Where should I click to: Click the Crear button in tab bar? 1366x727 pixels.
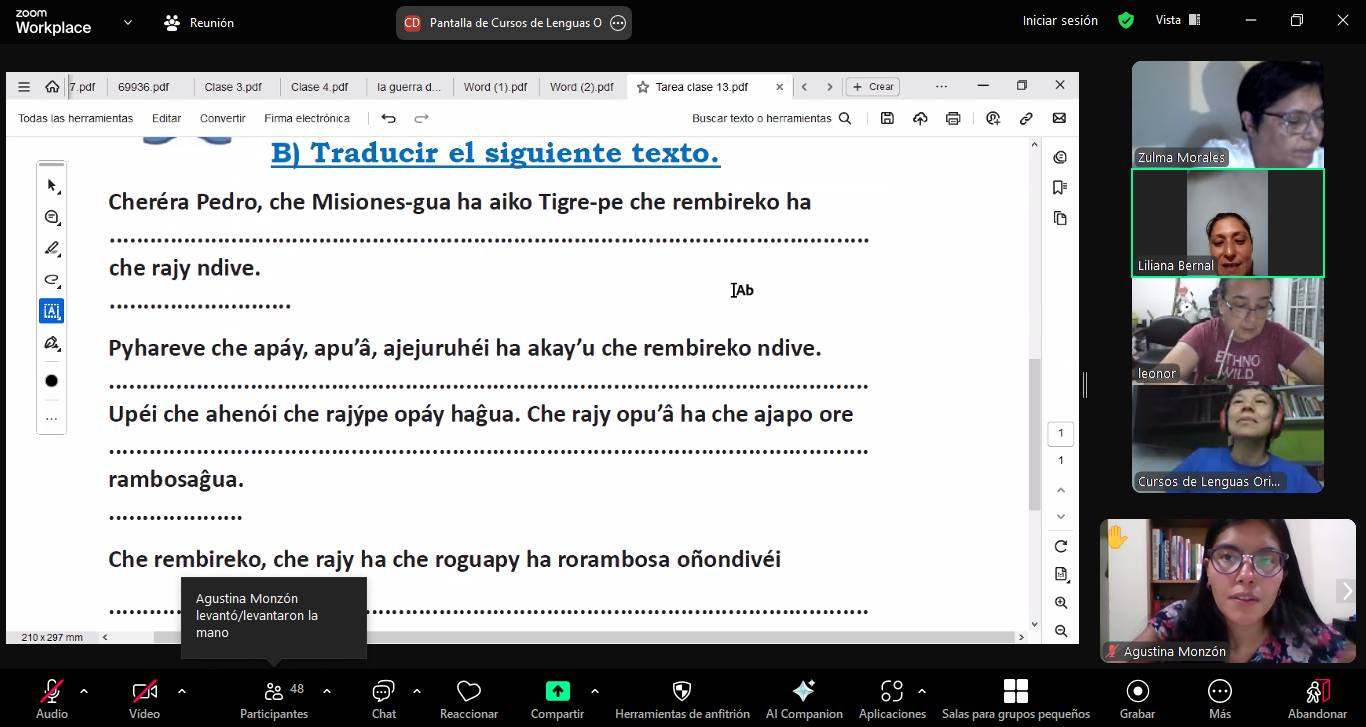click(873, 87)
